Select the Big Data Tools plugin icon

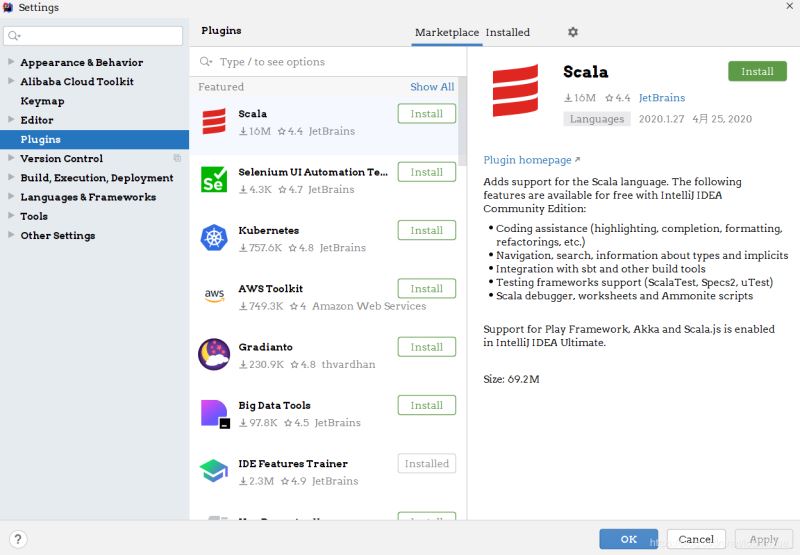click(215, 414)
